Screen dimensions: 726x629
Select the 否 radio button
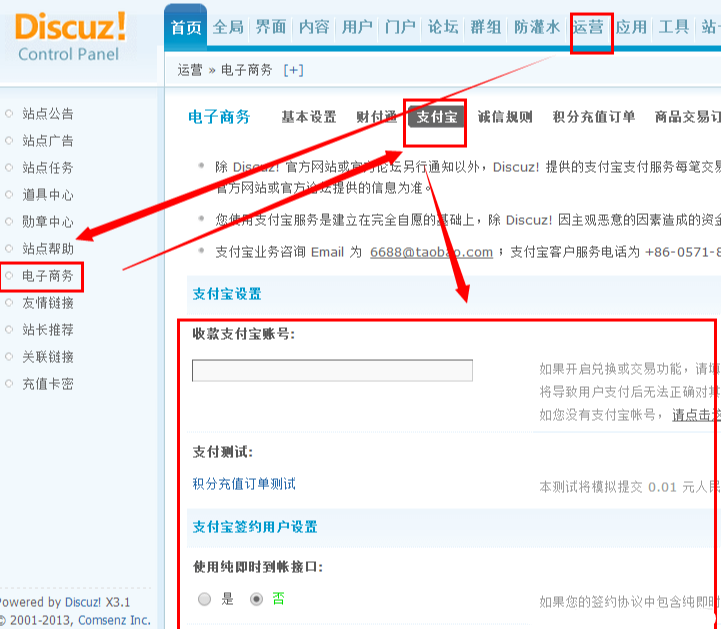(x=257, y=599)
